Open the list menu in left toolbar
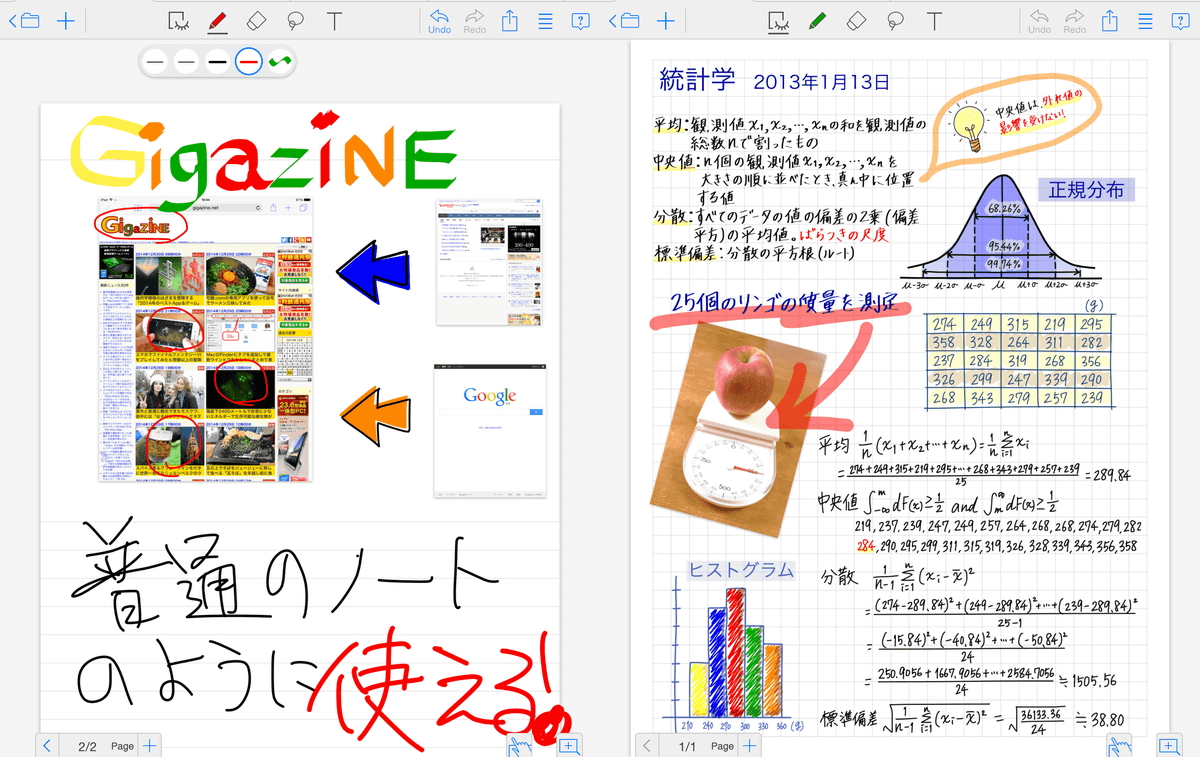This screenshot has width=1200, height=757. [545, 20]
